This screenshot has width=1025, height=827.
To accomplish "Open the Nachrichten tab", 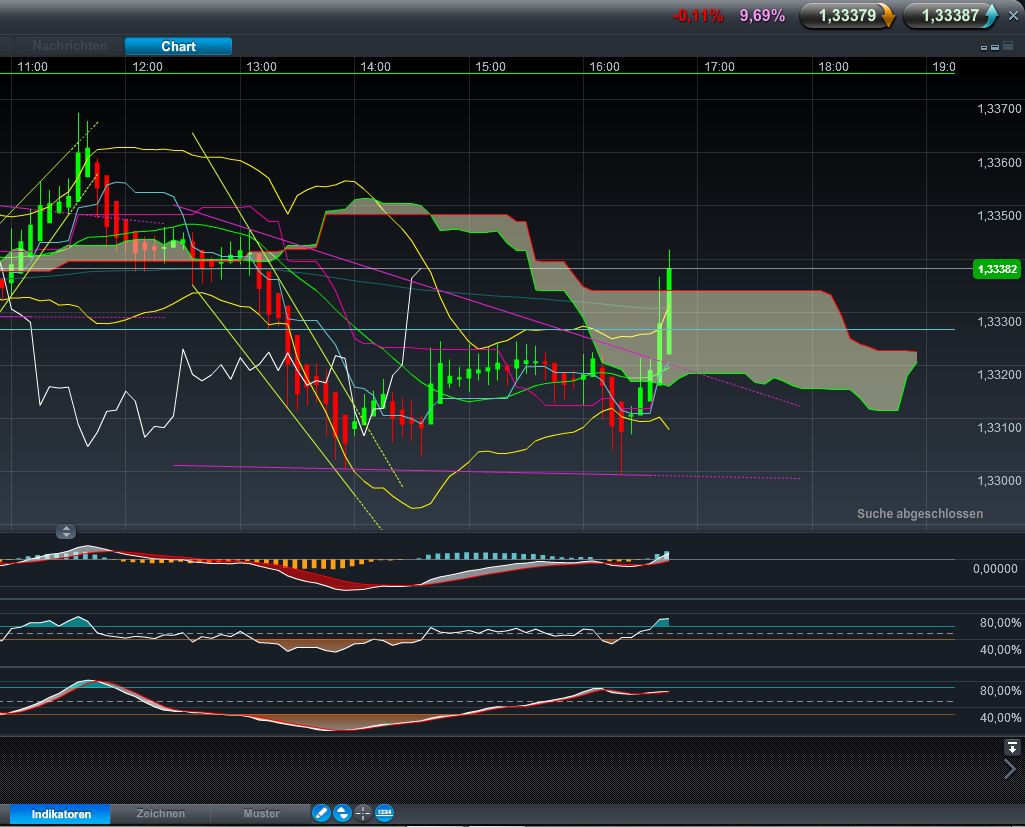I will [69, 46].
